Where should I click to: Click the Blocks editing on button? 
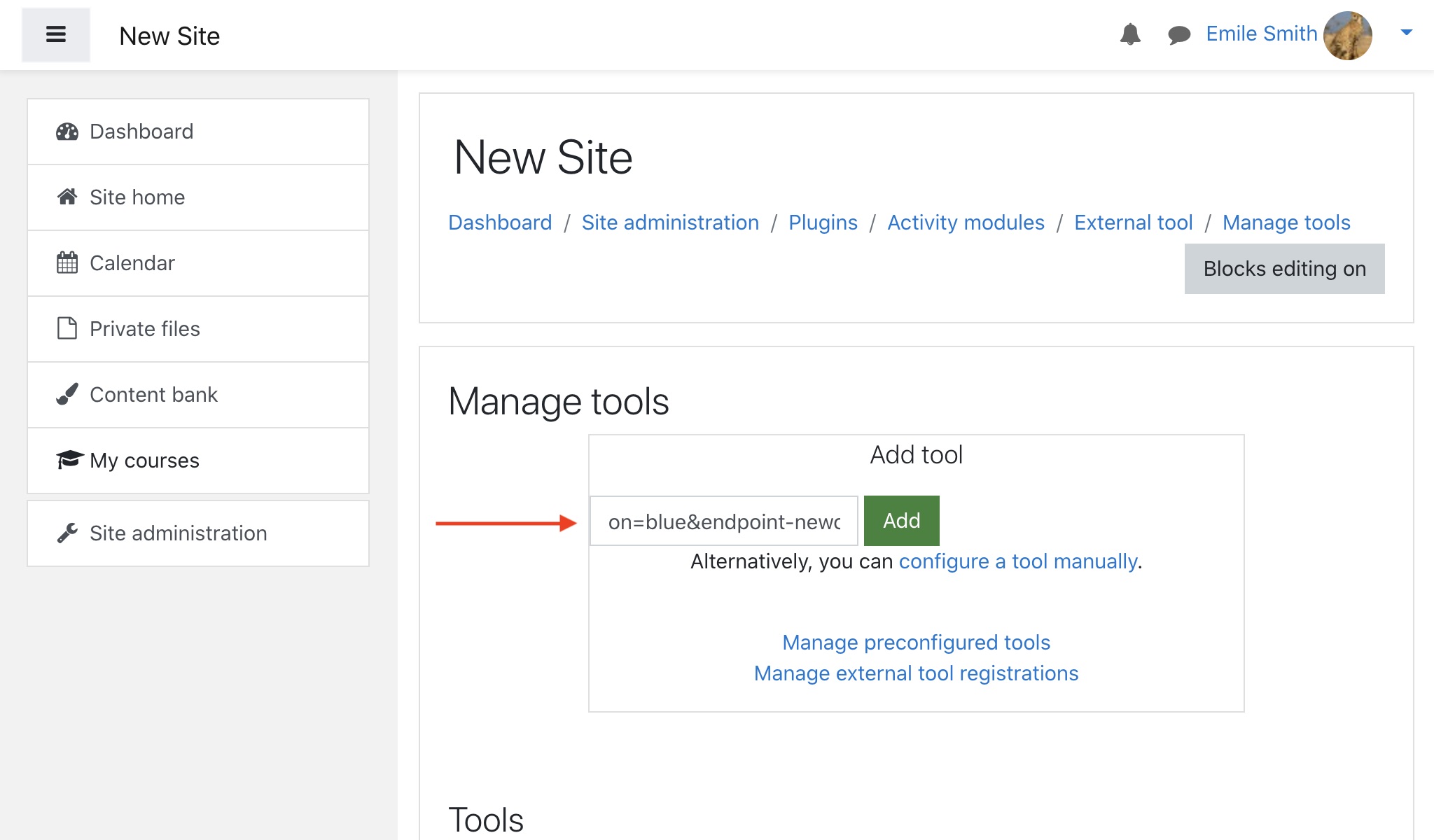1284,269
